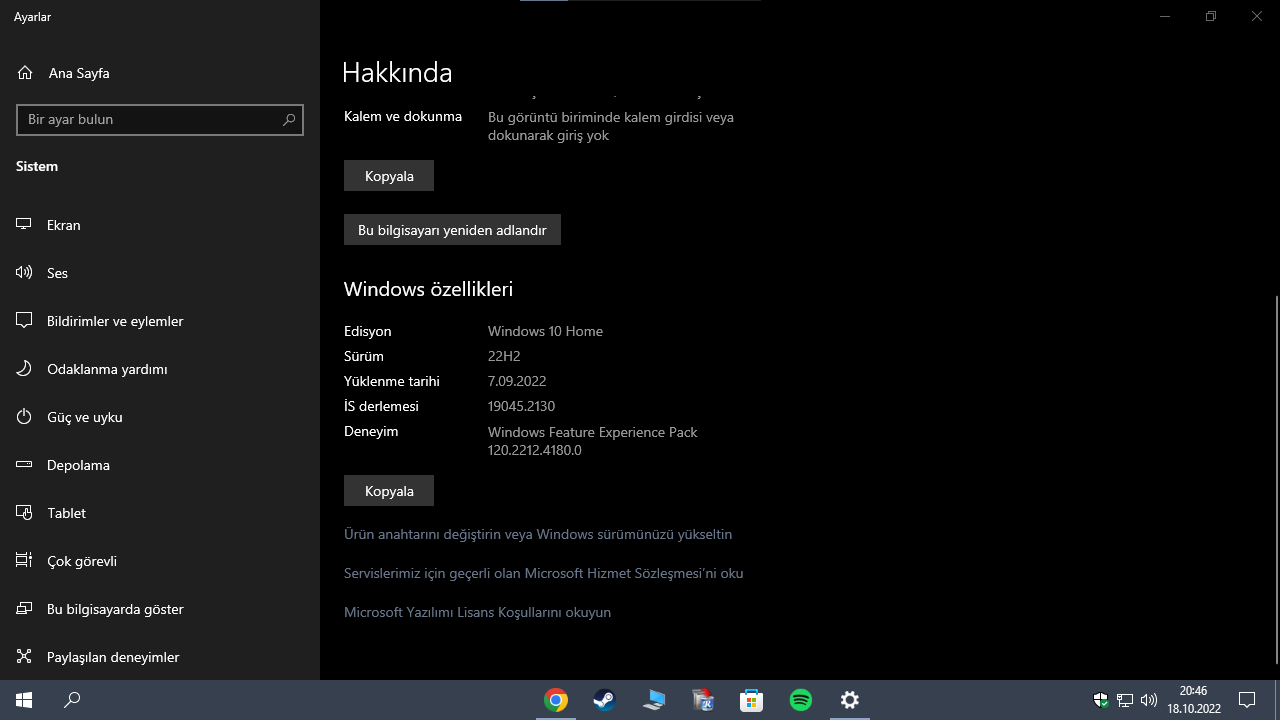Viewport: 1280px width, 720px height.
Task: Click the volume icon in the system tray
Action: point(1149,700)
